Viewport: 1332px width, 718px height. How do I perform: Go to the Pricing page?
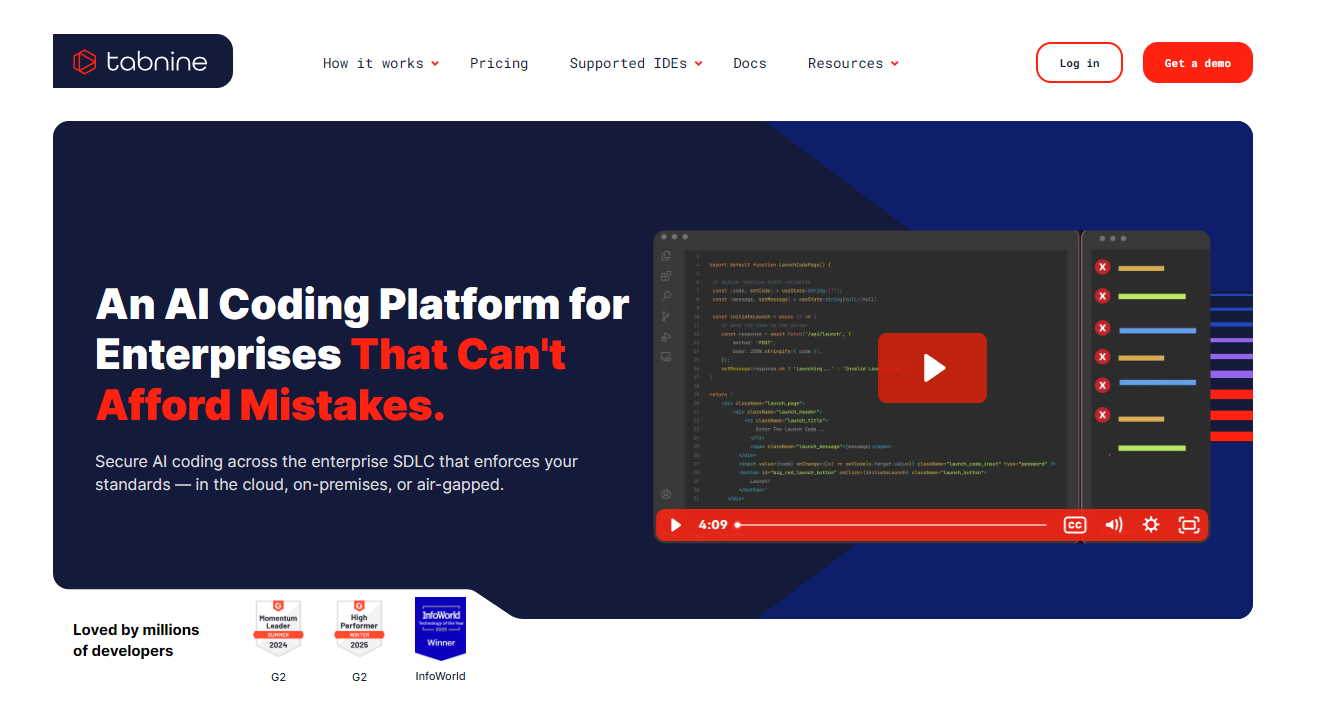click(x=499, y=63)
